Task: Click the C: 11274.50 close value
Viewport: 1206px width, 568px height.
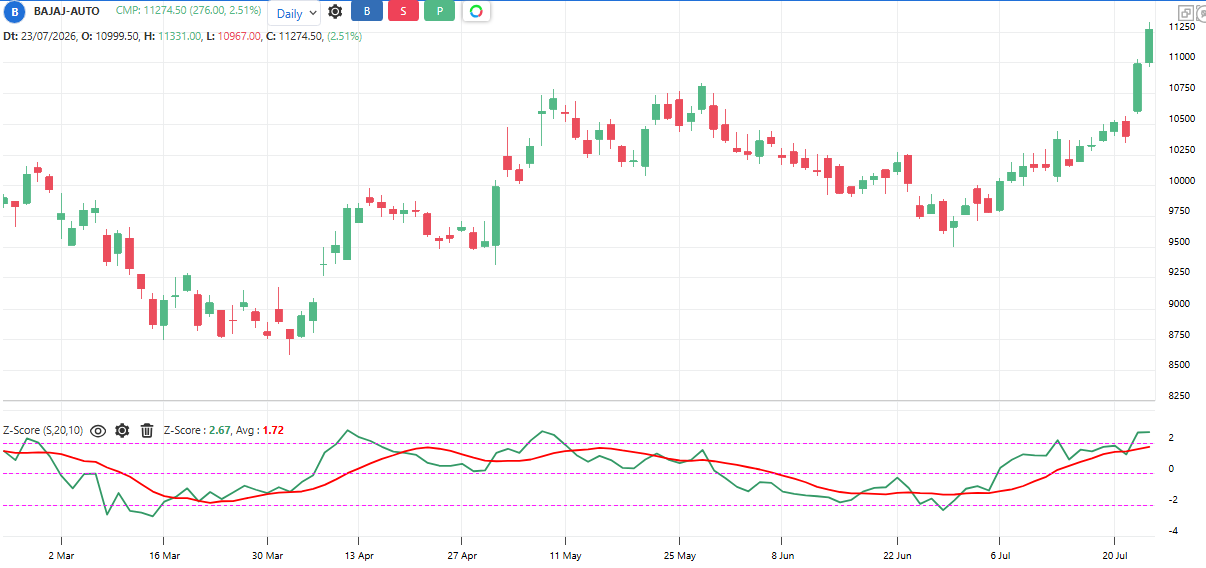Action: point(294,36)
